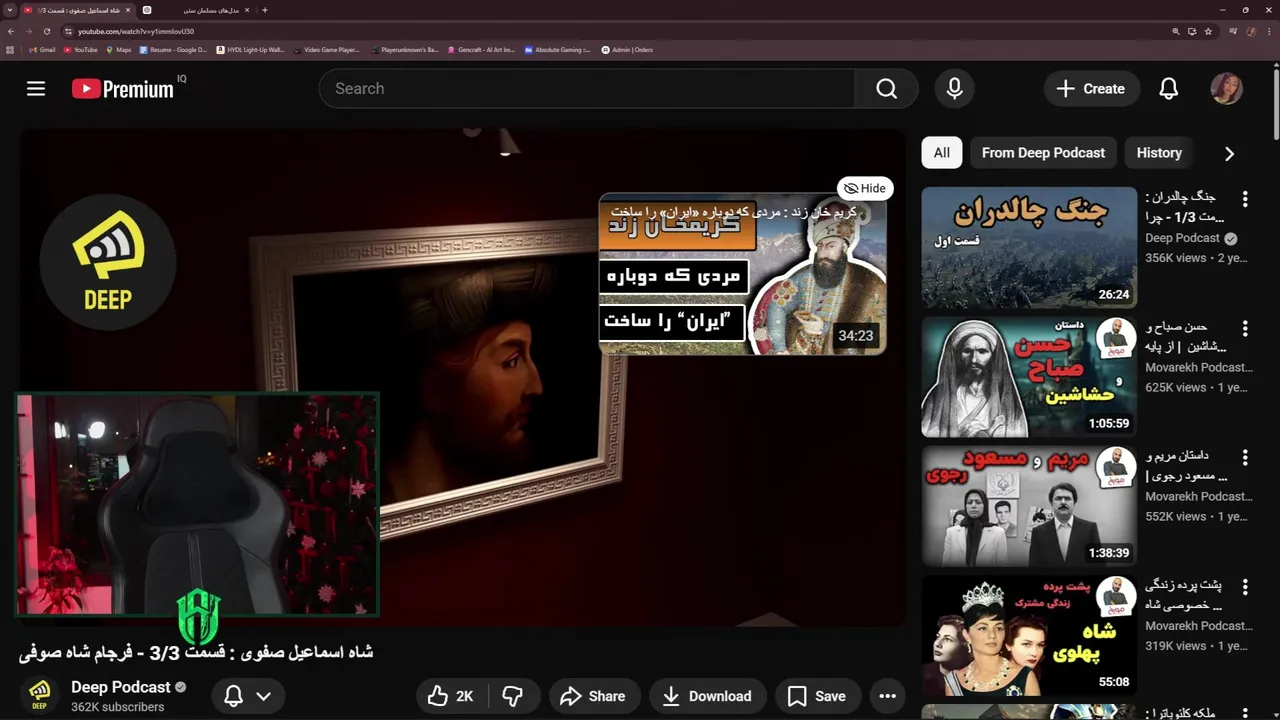This screenshot has height=720, width=1280.
Task: Open the Hassan Sabbah 1:05:59 thumbnail
Action: [x=1029, y=377]
